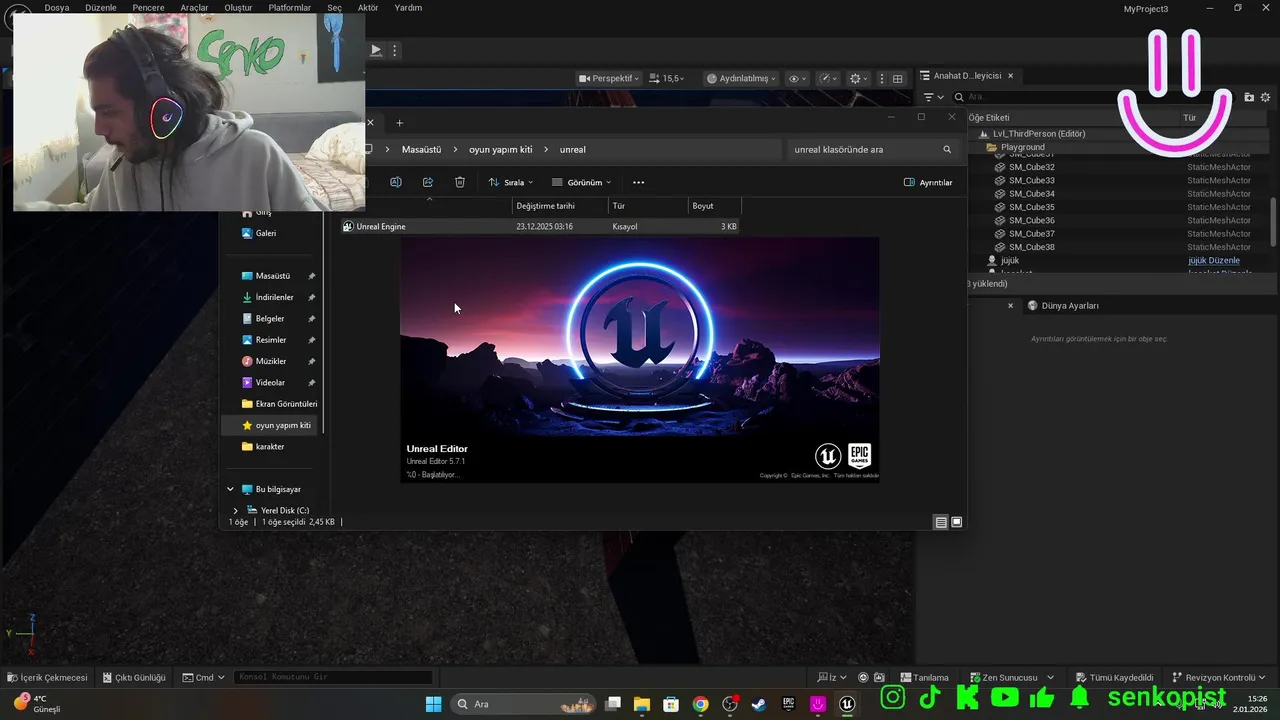Image resolution: width=1280 pixels, height=720 pixels.
Task: Toggle the Ayrıntılar details pane
Action: click(928, 182)
